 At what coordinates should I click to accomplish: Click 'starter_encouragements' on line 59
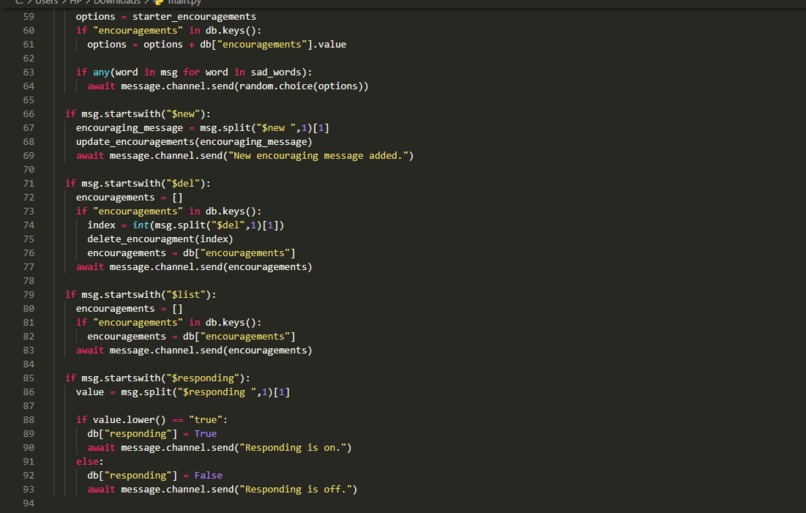pyautogui.click(x=194, y=16)
